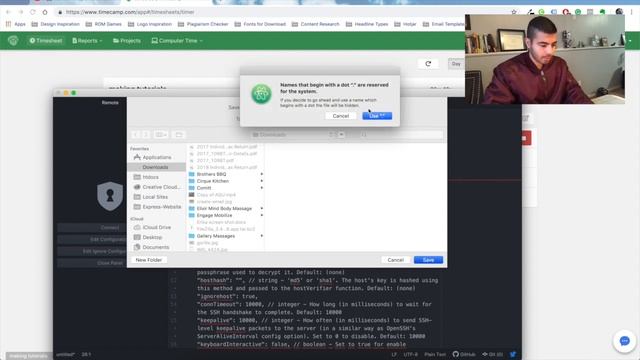Expand the Cirque Kitchen folder arrow
The width and height of the screenshot is (640, 360).
tap(262, 181)
